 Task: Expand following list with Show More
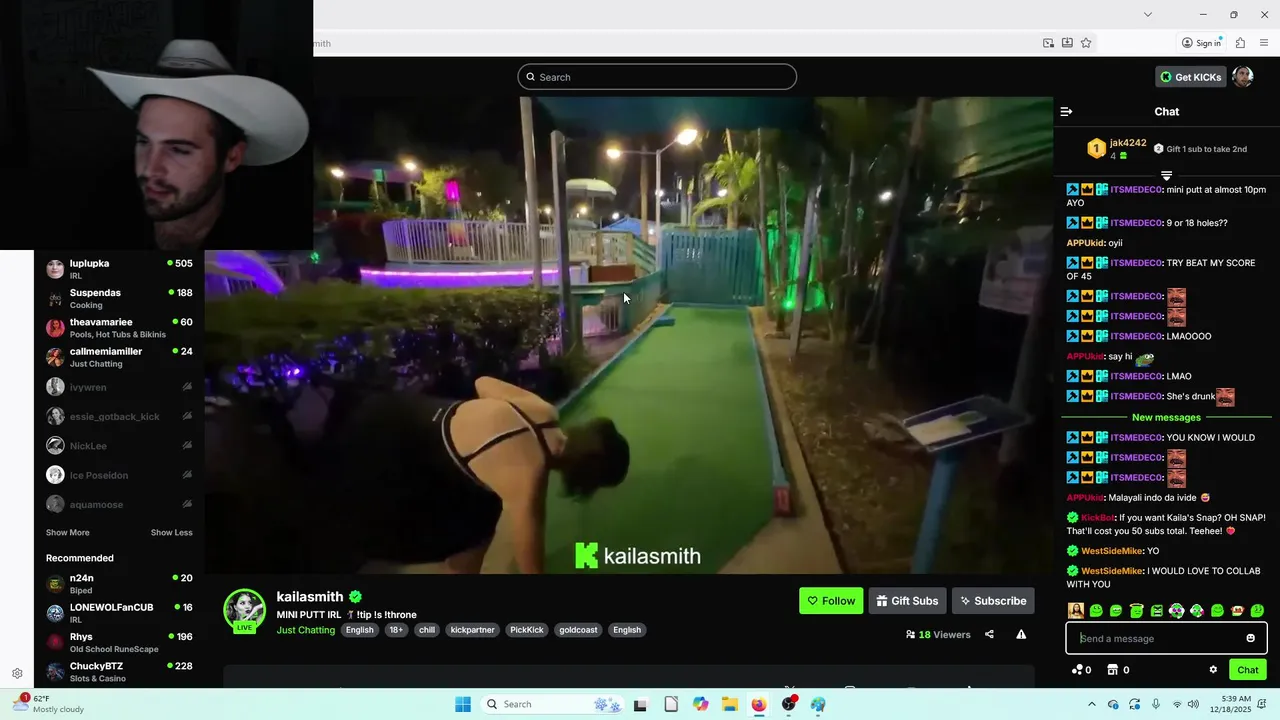coord(67,533)
